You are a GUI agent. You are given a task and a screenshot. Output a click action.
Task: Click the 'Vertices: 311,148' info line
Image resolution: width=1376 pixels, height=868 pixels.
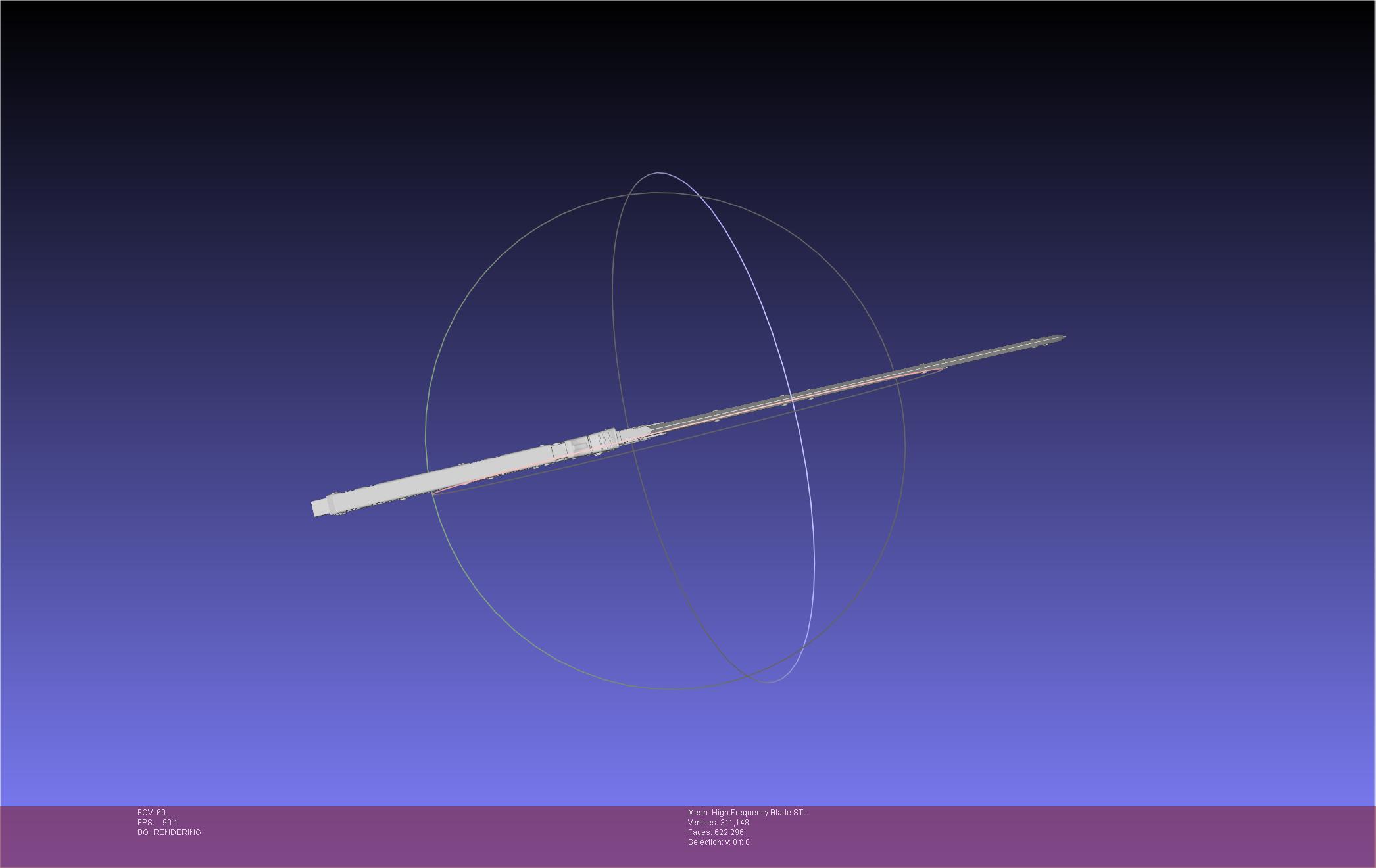point(718,823)
